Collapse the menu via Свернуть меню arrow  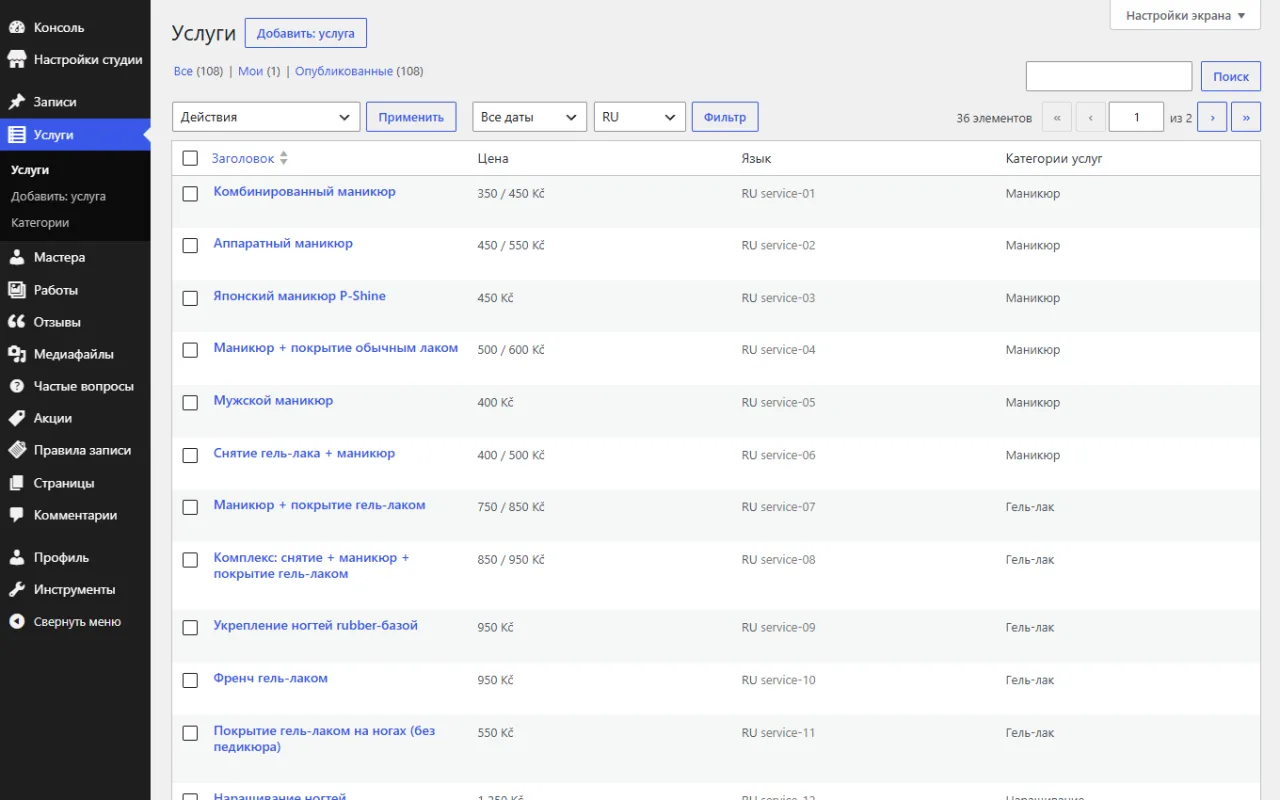click(16, 621)
